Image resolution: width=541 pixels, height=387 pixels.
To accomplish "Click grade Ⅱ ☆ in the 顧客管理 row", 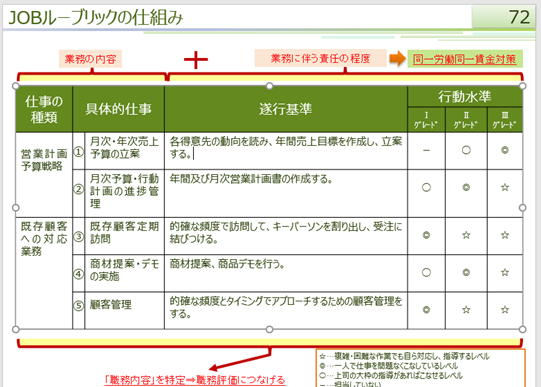I will pos(466,310).
